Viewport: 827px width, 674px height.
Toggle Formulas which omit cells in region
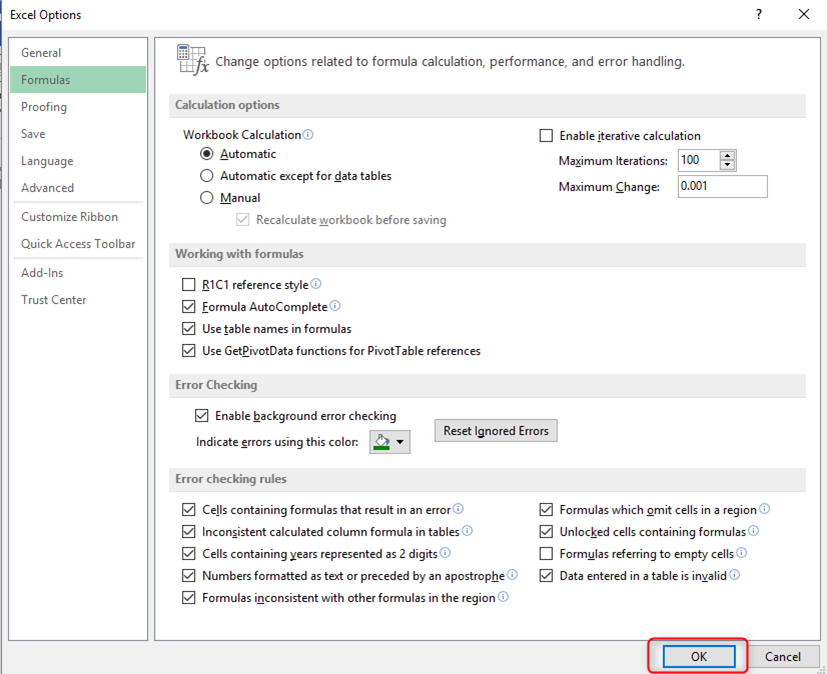coord(546,510)
